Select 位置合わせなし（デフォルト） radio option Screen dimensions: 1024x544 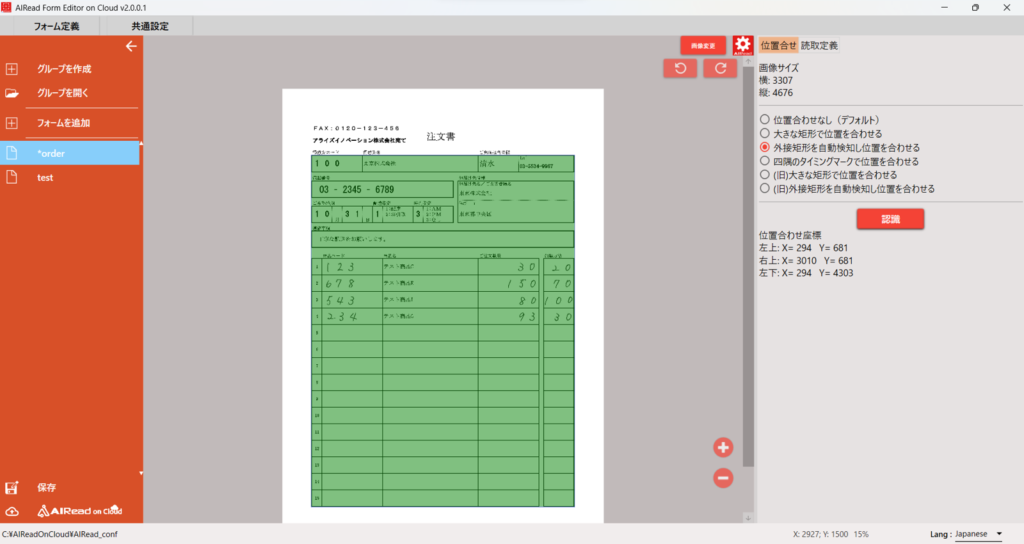765,119
